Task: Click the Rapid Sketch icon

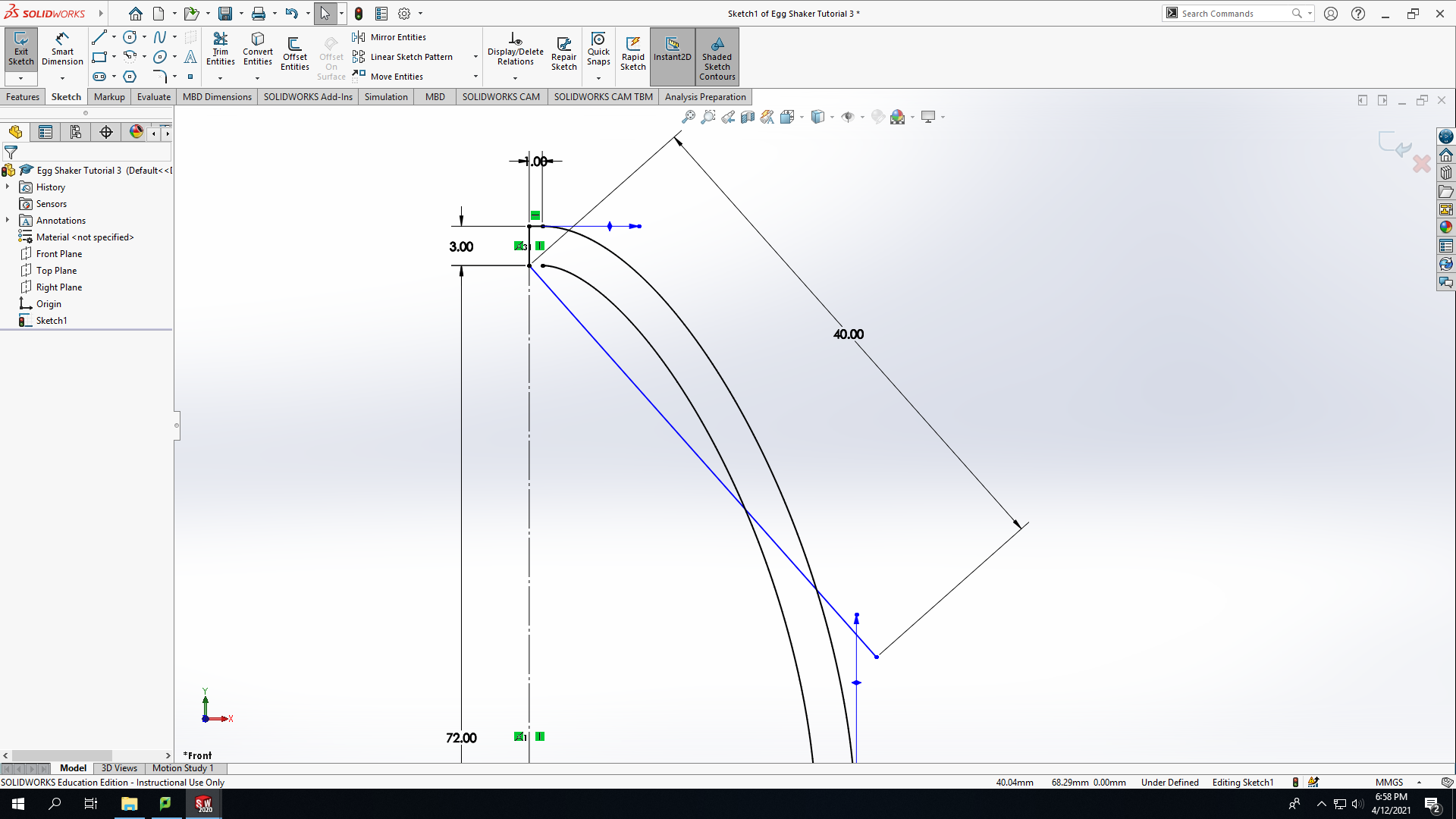Action: 632,53
